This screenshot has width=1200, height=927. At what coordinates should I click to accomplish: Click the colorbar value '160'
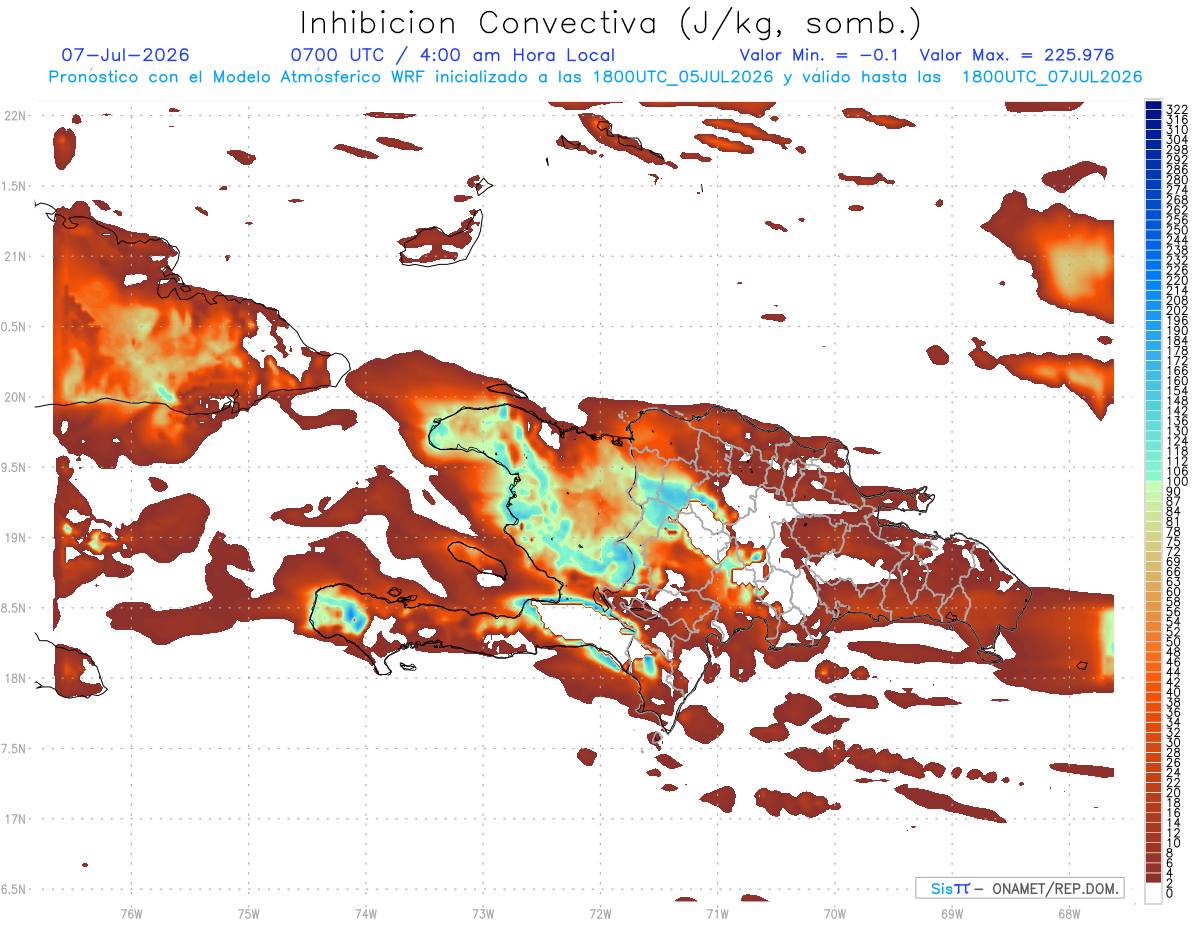click(x=1177, y=381)
